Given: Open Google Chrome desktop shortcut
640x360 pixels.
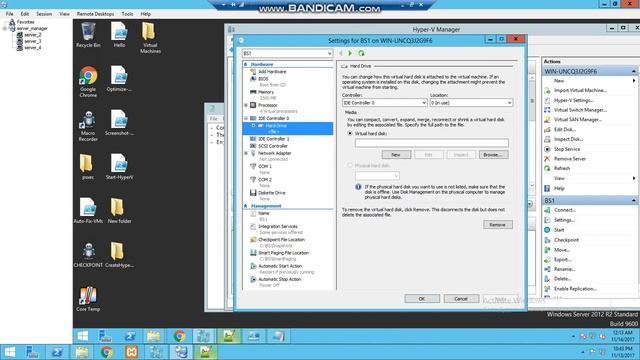Looking at the screenshot, I should pyautogui.click(x=88, y=82).
